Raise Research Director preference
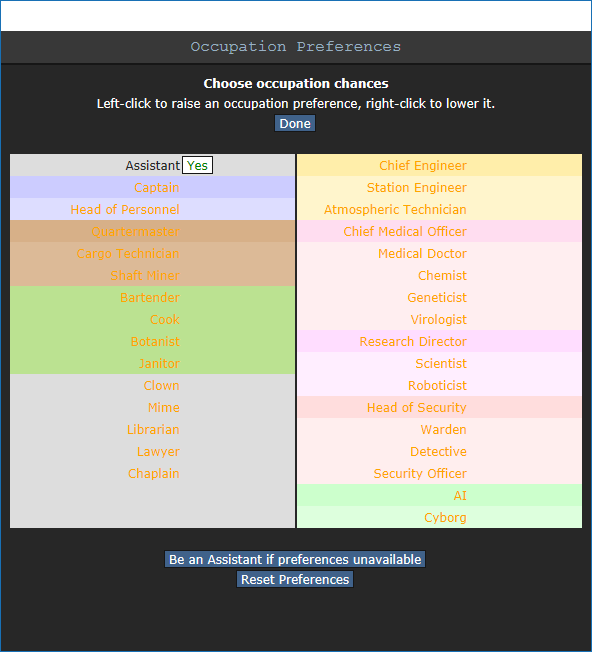Image resolution: width=592 pixels, height=652 pixels. tap(413, 341)
